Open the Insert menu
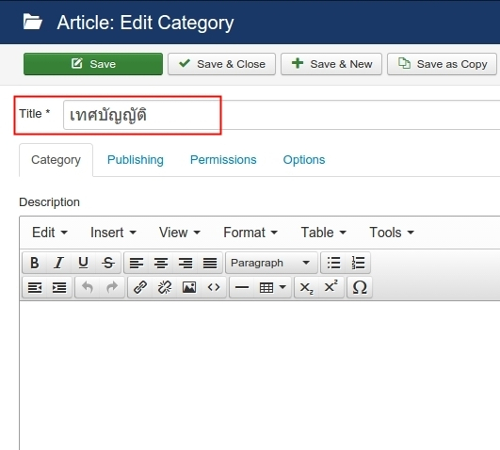The image size is (500, 450). (x=113, y=232)
